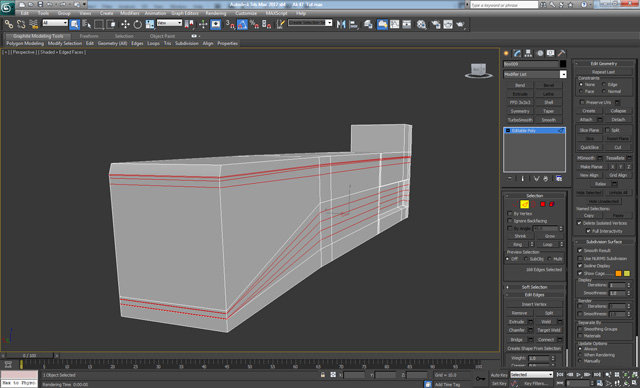Open Render Setup dialog icon

click(436, 24)
